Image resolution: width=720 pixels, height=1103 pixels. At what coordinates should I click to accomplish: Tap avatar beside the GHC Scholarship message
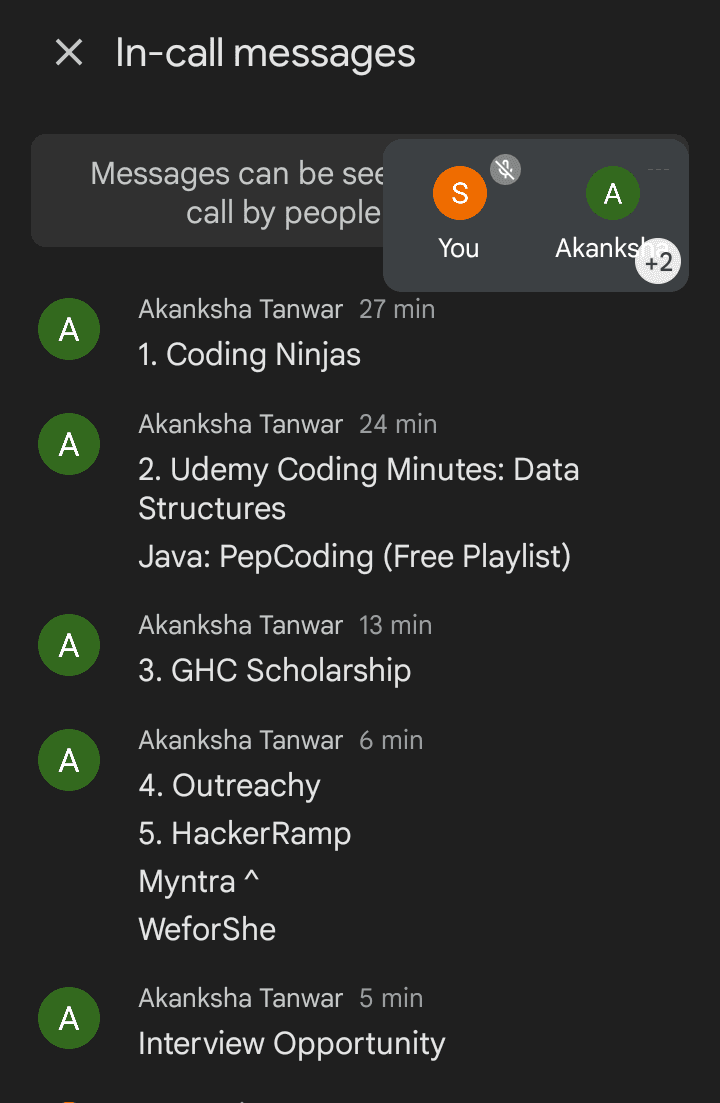click(69, 645)
